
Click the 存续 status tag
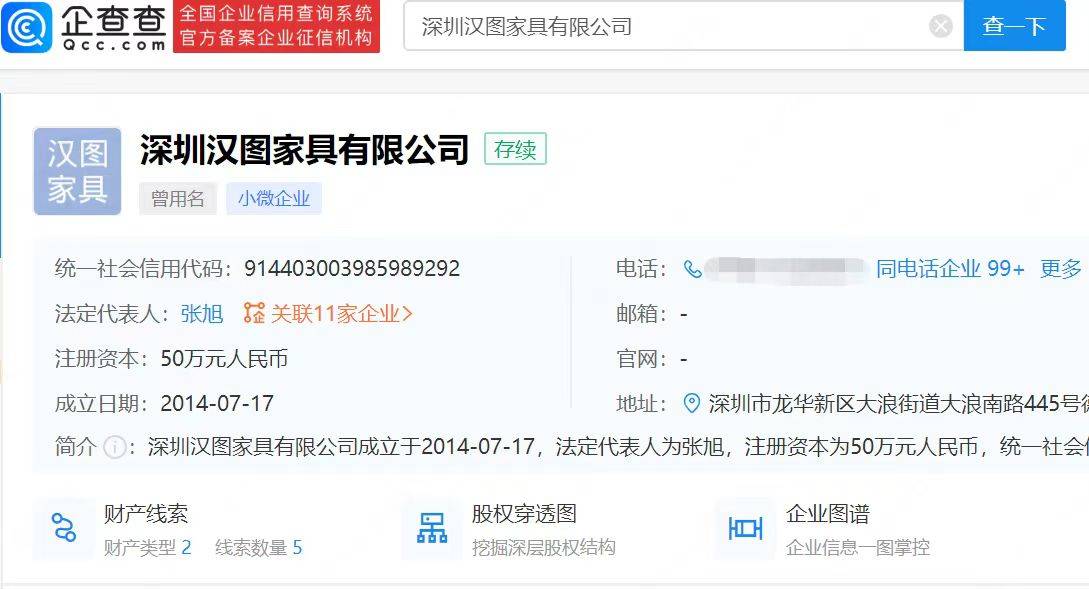[x=515, y=149]
